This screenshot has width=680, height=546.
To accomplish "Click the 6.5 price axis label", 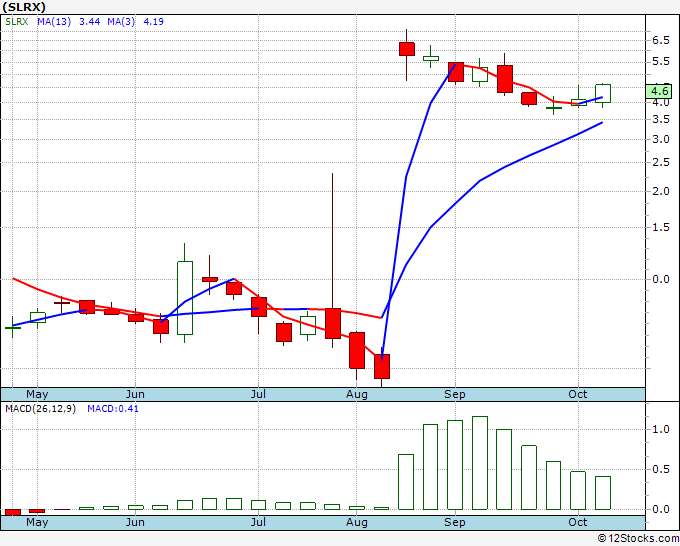I will tap(660, 40).
